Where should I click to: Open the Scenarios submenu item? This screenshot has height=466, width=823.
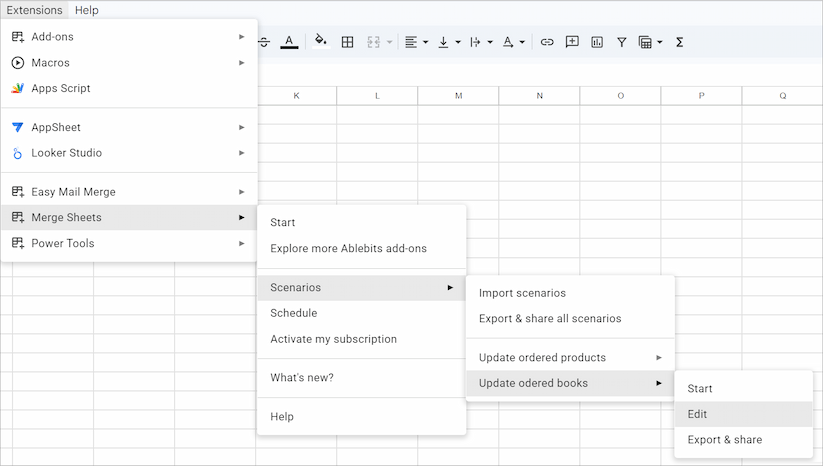click(362, 288)
